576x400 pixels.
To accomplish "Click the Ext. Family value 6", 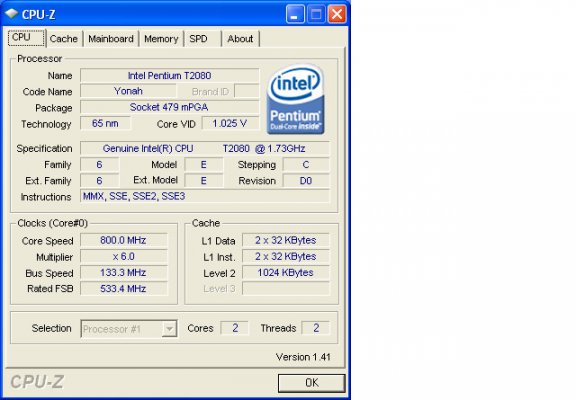I will point(99,181).
